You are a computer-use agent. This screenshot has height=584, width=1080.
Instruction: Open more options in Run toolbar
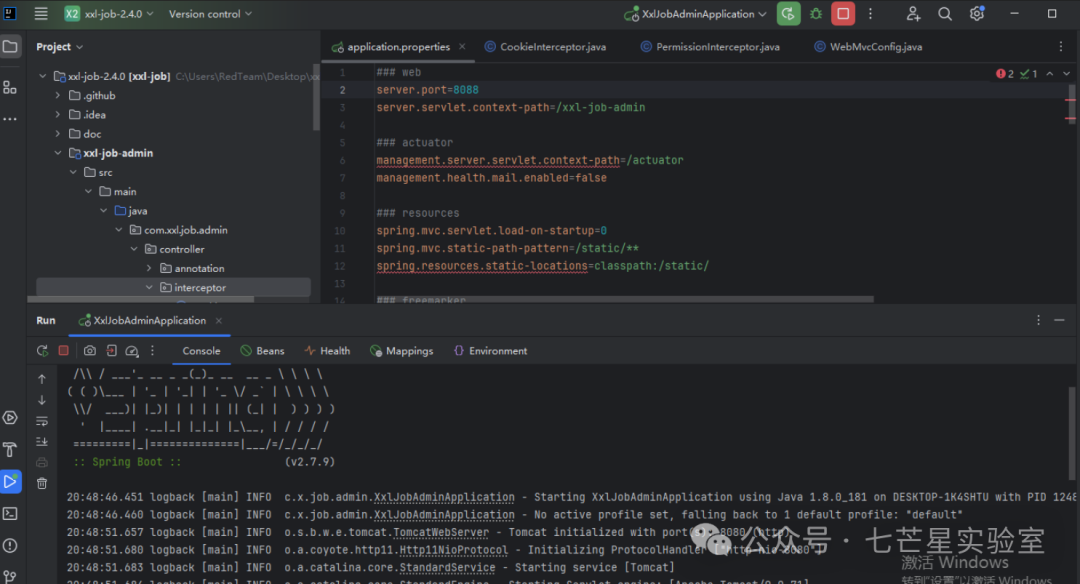tap(153, 351)
